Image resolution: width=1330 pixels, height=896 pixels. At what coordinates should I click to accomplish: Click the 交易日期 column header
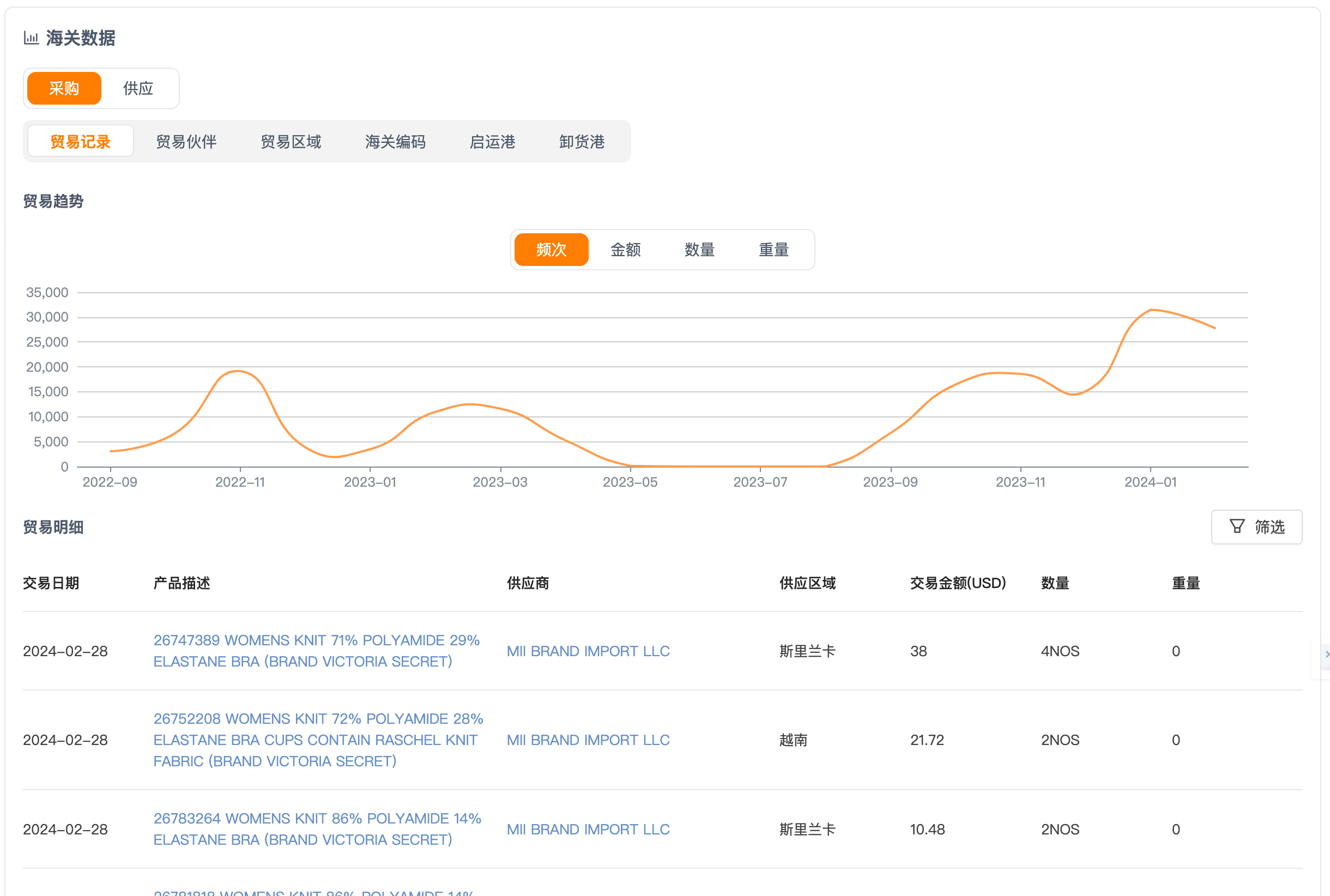click(x=51, y=583)
